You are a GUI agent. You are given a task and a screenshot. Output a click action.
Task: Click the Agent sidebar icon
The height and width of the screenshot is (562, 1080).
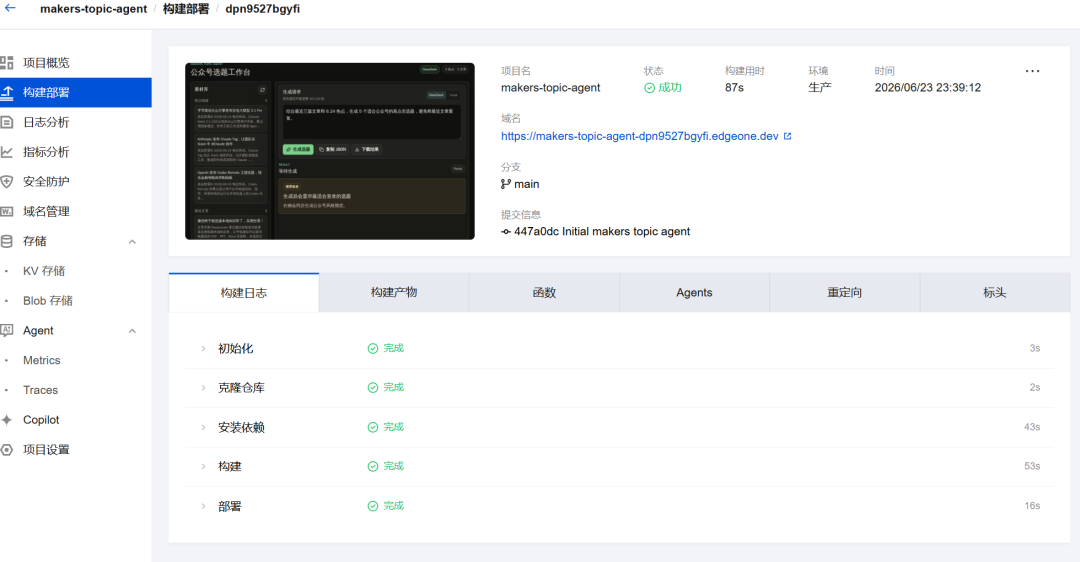(x=7, y=330)
